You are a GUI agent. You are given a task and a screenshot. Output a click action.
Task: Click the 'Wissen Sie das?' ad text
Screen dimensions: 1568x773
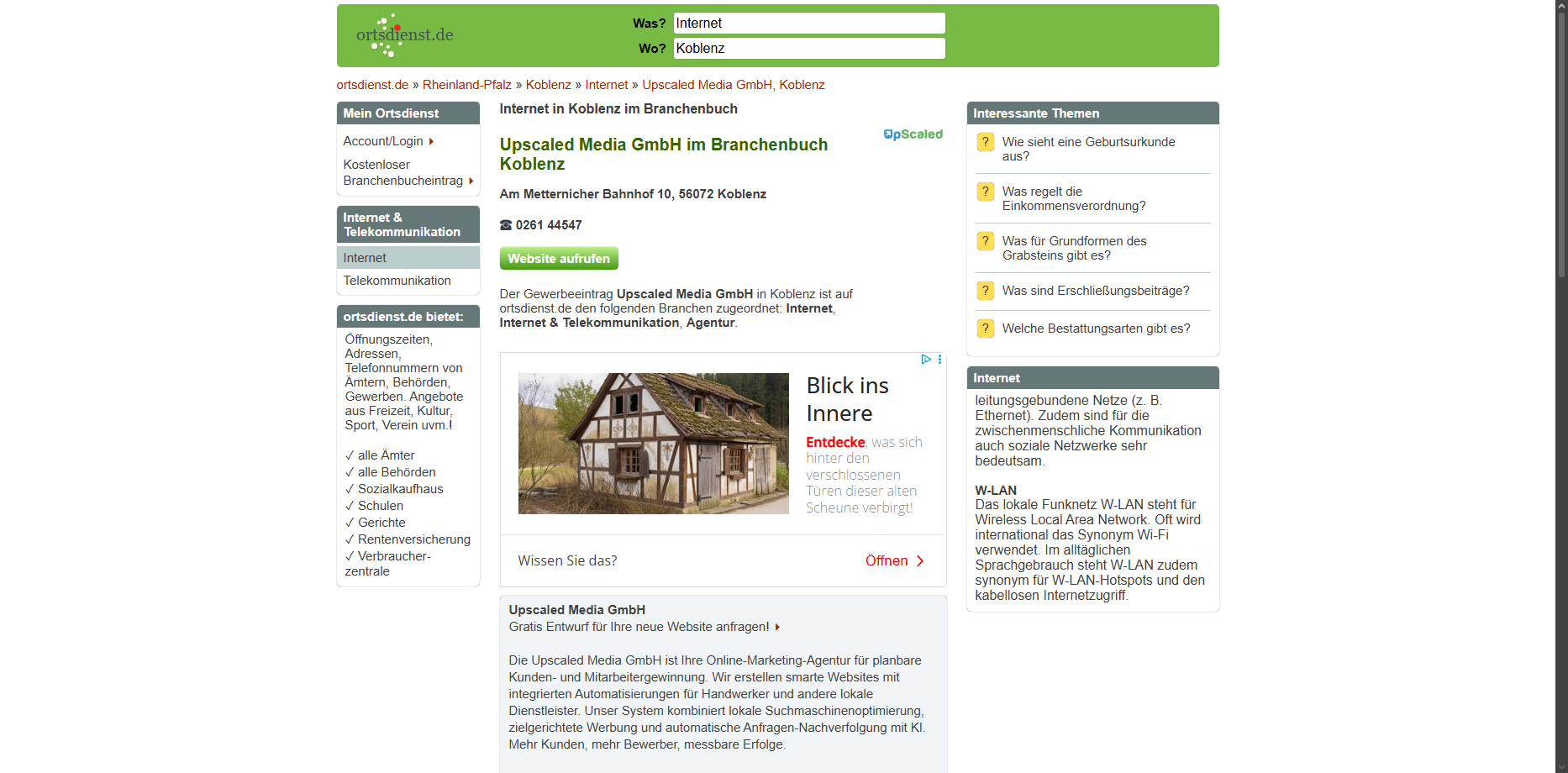567,561
